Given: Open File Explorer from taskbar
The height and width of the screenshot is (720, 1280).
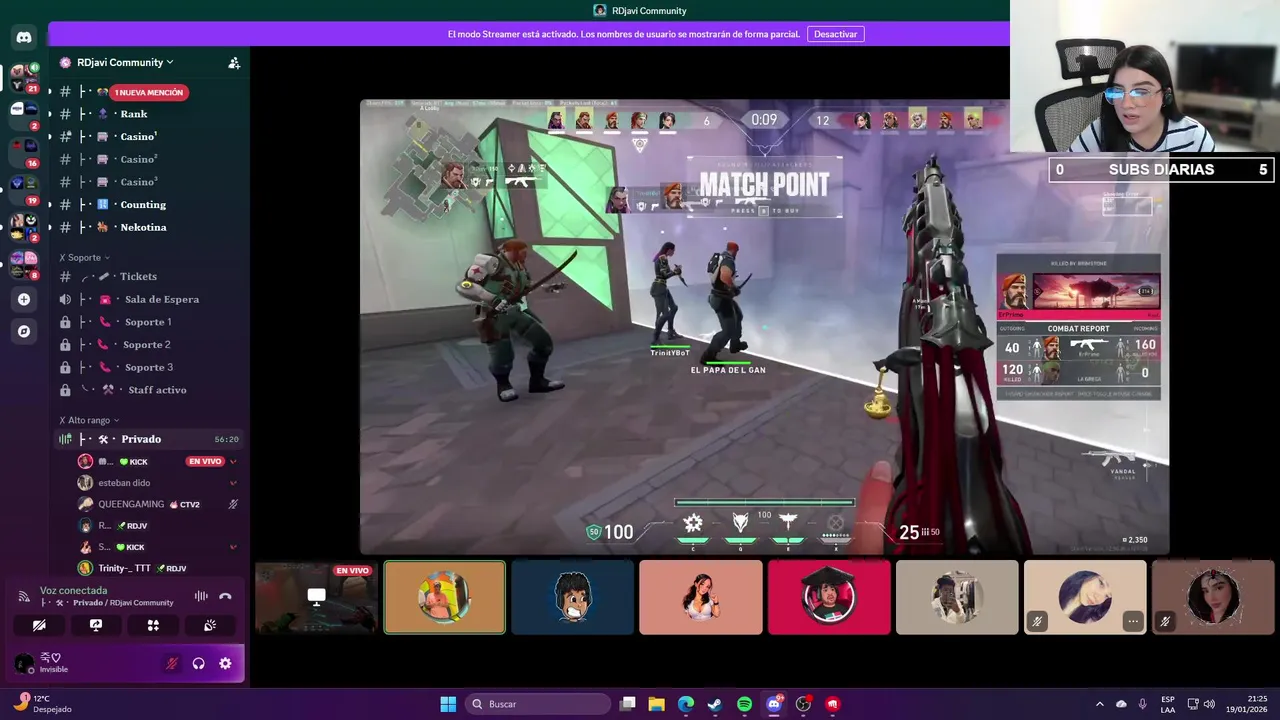Looking at the screenshot, I should tap(657, 704).
